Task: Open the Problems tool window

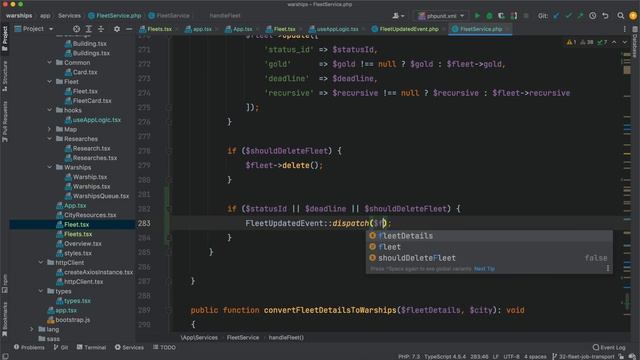Action: pyautogui.click(x=29, y=347)
